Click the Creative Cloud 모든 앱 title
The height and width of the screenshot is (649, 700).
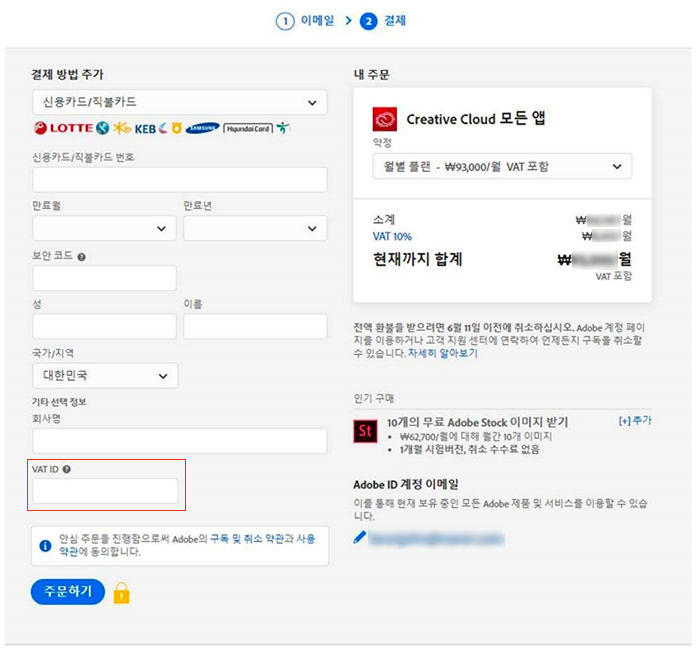tap(475, 119)
